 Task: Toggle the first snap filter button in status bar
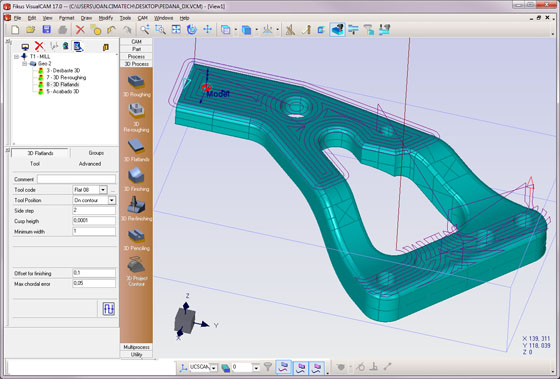tap(284, 367)
